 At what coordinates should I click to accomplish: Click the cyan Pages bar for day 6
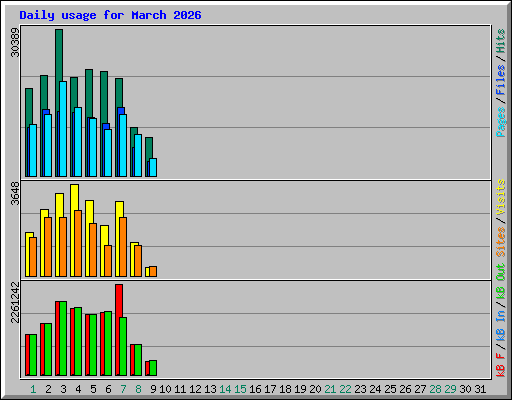(108, 153)
